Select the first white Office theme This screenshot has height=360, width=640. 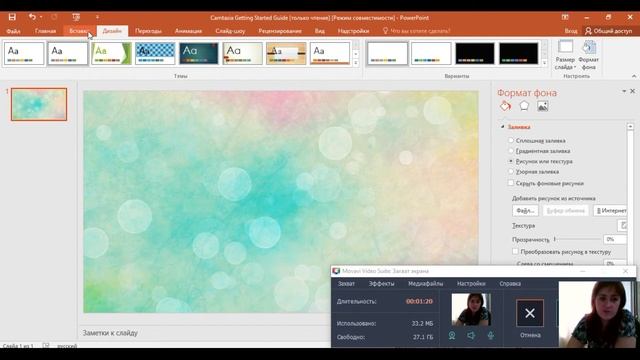(24, 53)
